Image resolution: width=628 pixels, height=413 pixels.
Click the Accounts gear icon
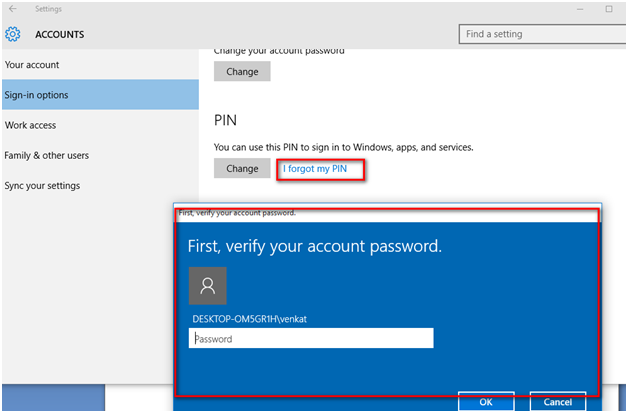[13, 34]
